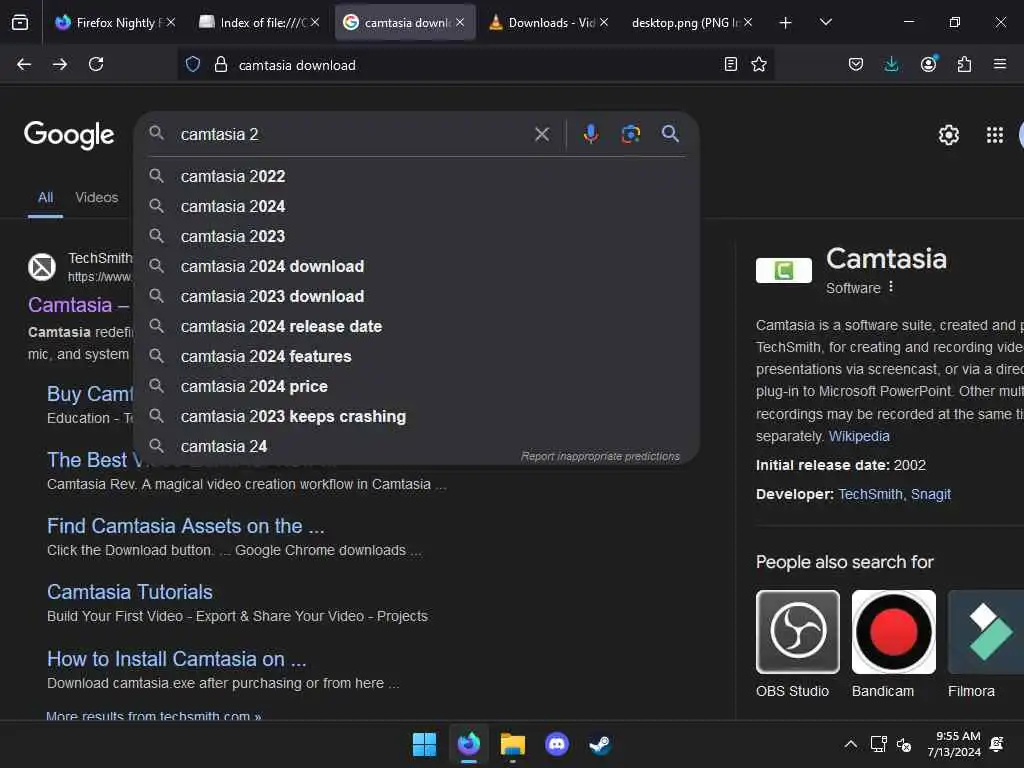The width and height of the screenshot is (1024, 768).
Task: Choose suggestion camtasia 2024 features
Action: tap(417, 357)
